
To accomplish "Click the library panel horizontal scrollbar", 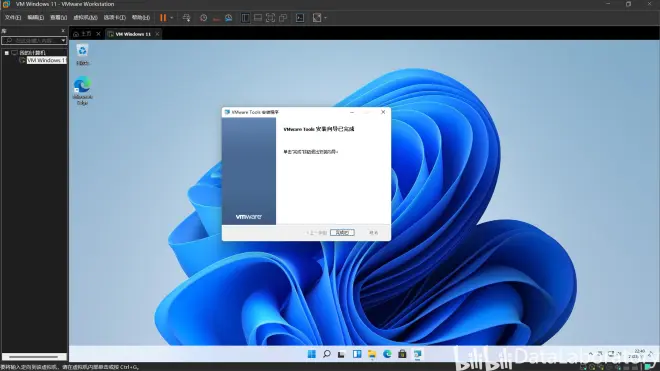I will click(34, 357).
